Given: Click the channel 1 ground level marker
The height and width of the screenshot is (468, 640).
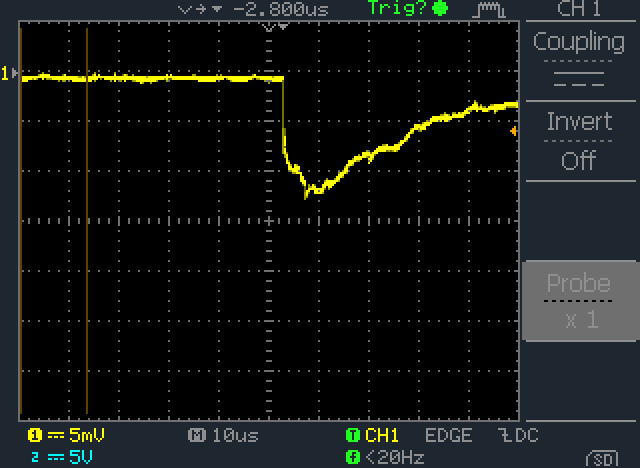Looking at the screenshot, I should (9, 73).
